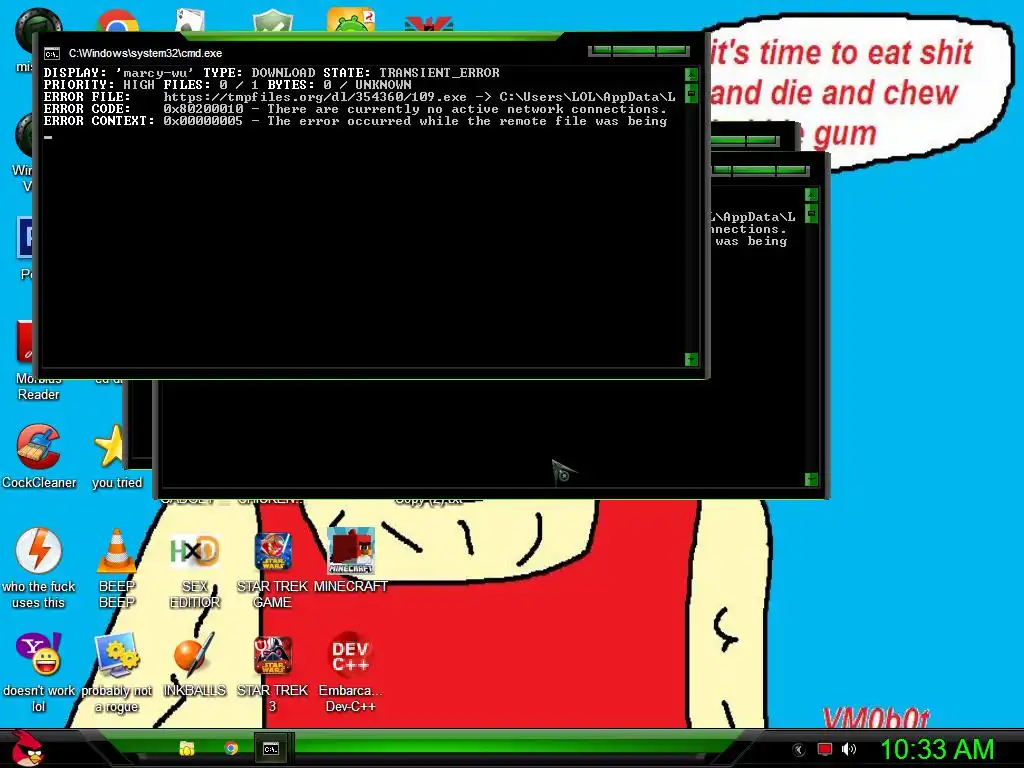The image size is (1024, 768).
Task: Open Chrome from the taskbar
Action: (231, 748)
